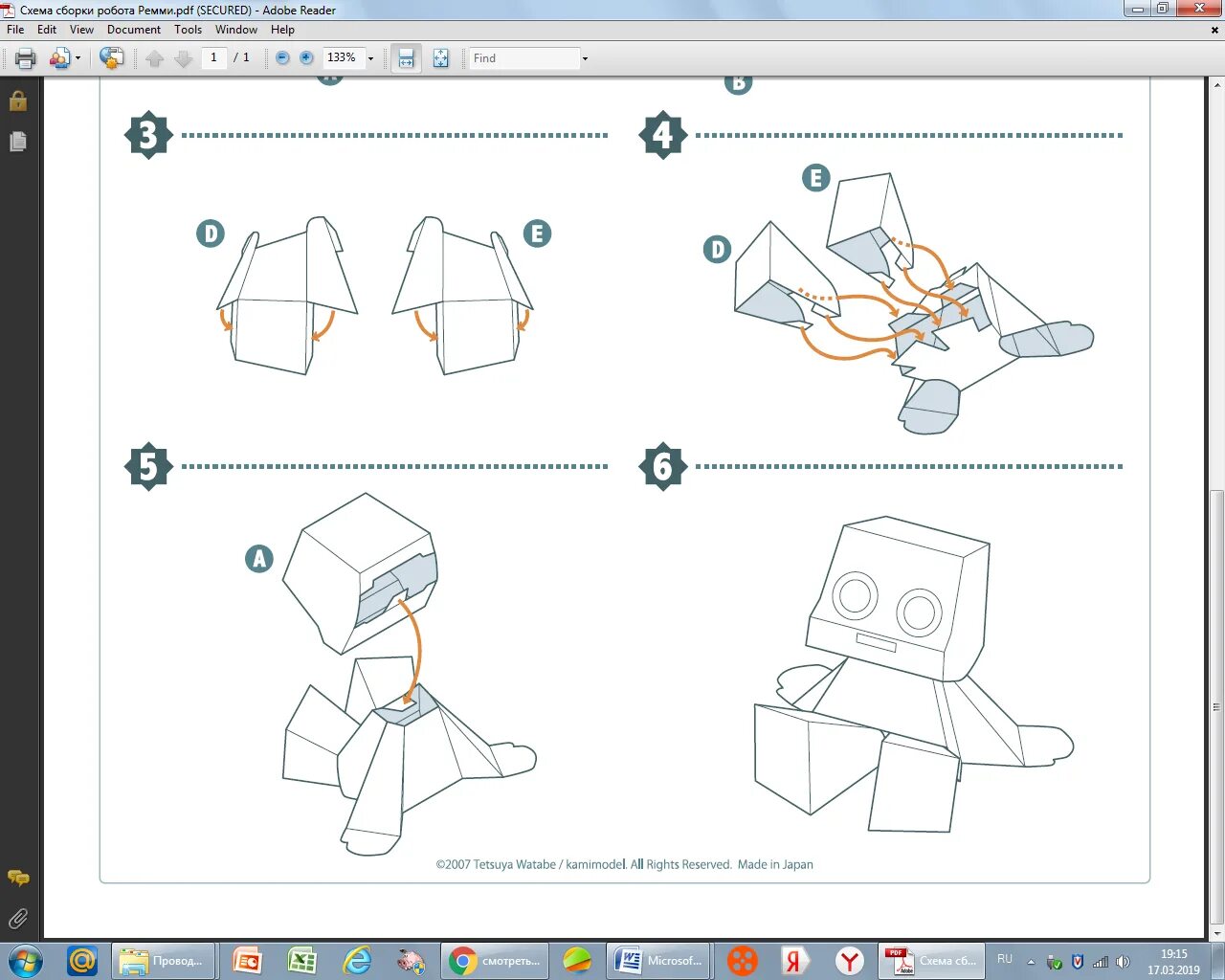This screenshot has height=980, width=1225.
Task: Open the pig mascot taskbar icon
Action: (412, 961)
